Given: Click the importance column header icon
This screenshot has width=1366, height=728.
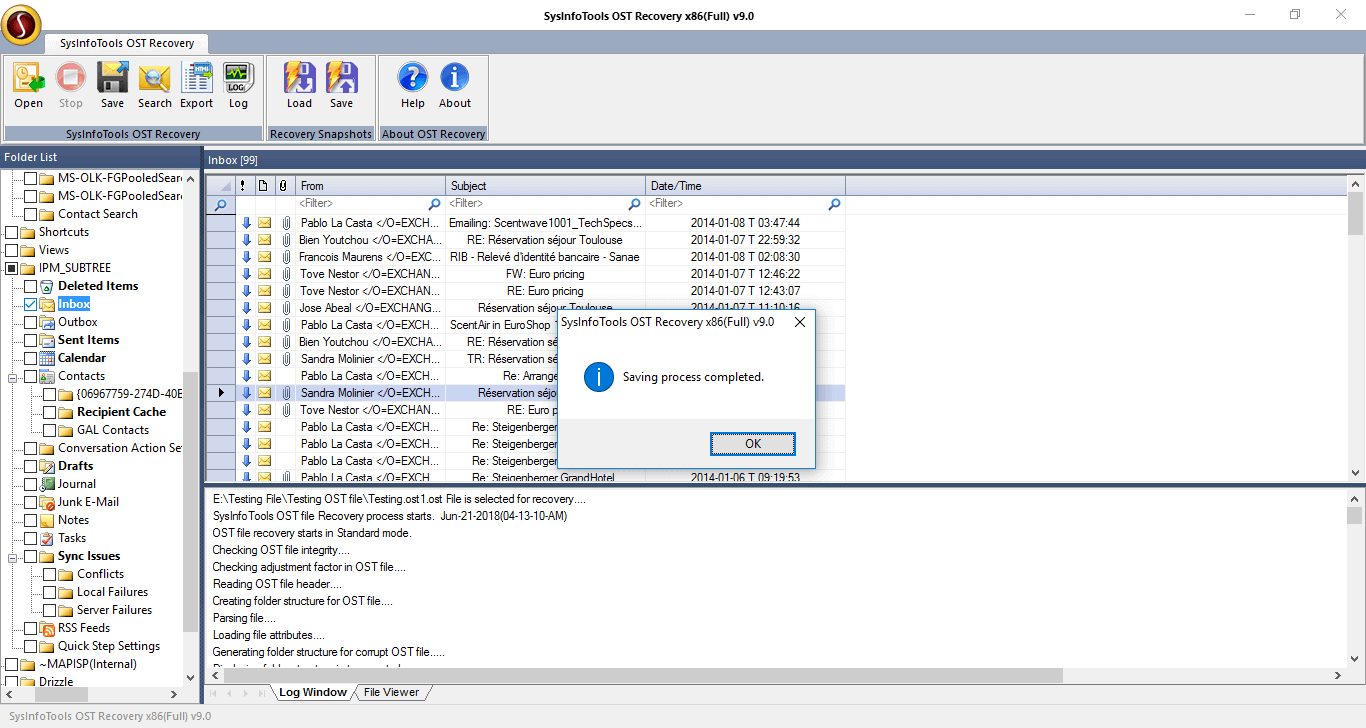Looking at the screenshot, I should tap(244, 186).
